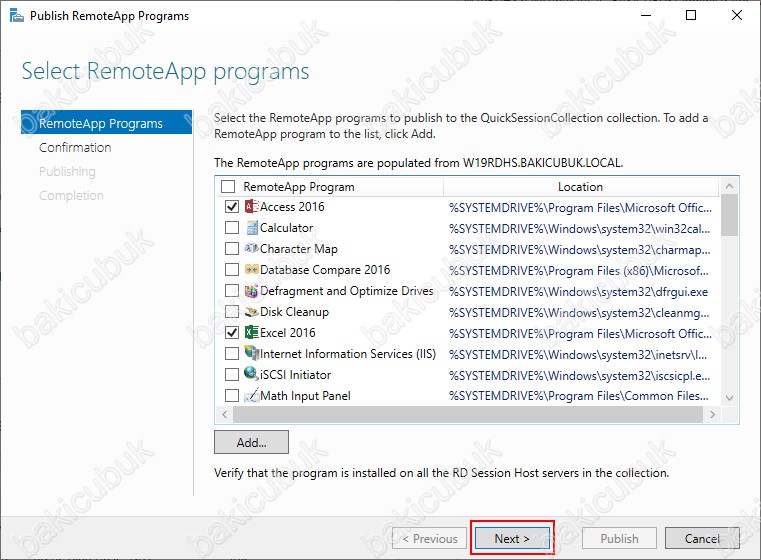
Task: Select the Character Map row name
Action: tap(299, 248)
